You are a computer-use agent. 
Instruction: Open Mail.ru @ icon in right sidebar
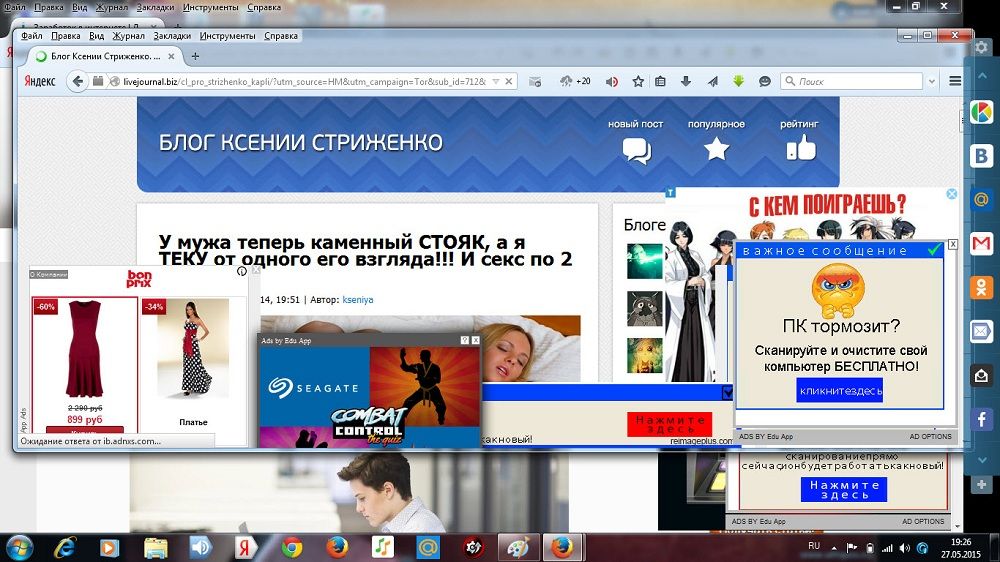pos(982,199)
